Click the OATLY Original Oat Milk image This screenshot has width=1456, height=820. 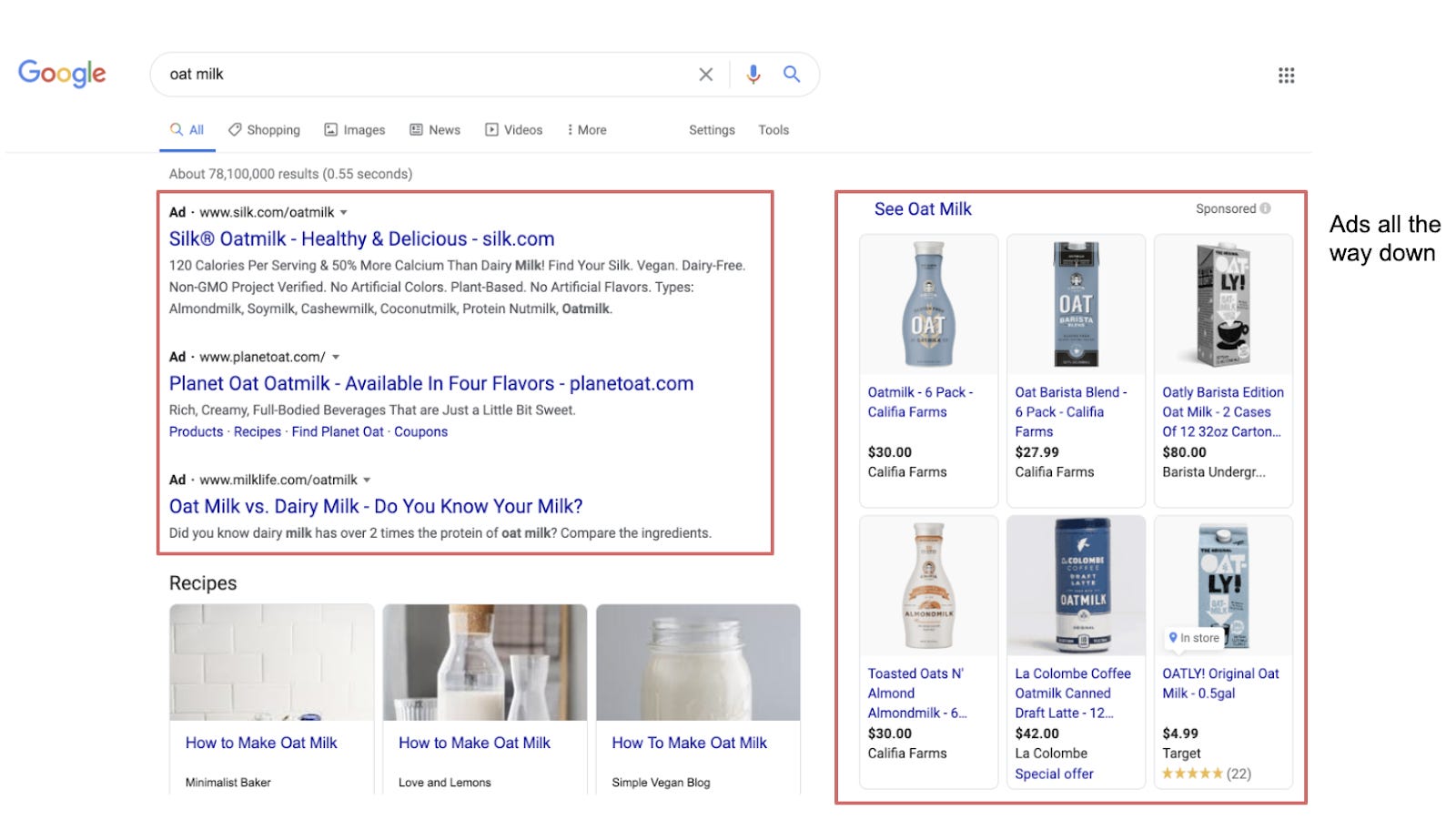pyautogui.click(x=1223, y=586)
